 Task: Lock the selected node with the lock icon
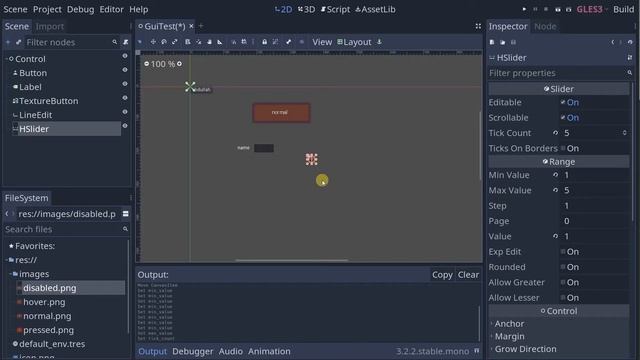click(x=264, y=42)
